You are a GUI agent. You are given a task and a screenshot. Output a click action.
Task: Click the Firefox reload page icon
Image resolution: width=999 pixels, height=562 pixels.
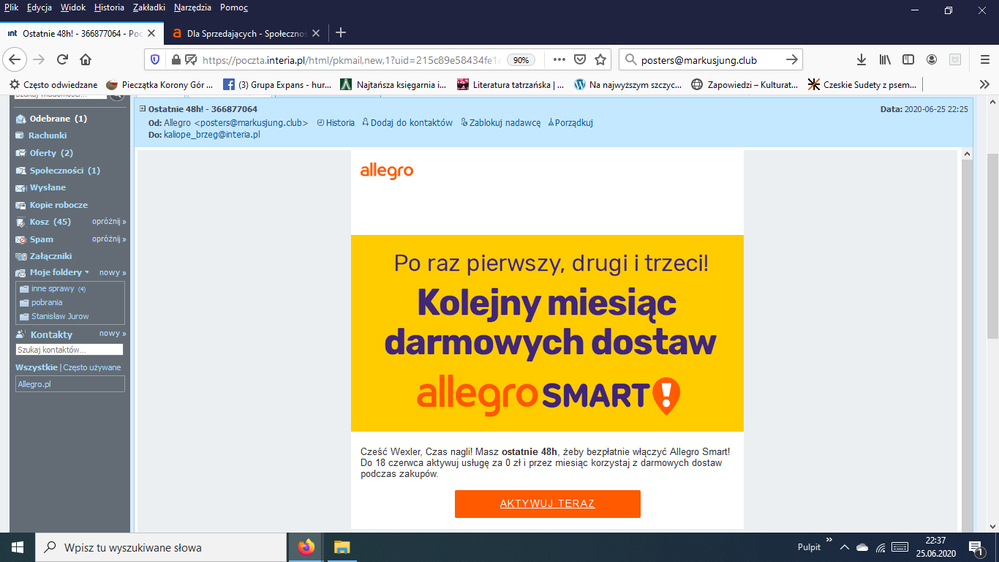62,60
